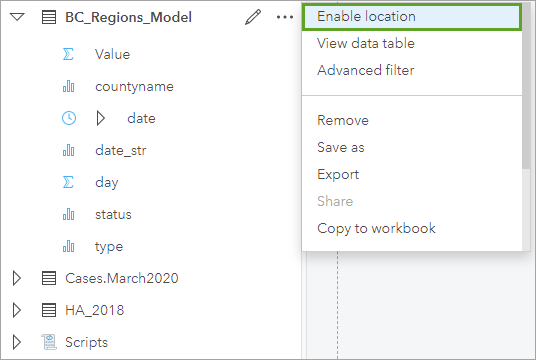Click the script scroll icon beside Scripts
Screen dimensions: 536x360
coord(49,342)
